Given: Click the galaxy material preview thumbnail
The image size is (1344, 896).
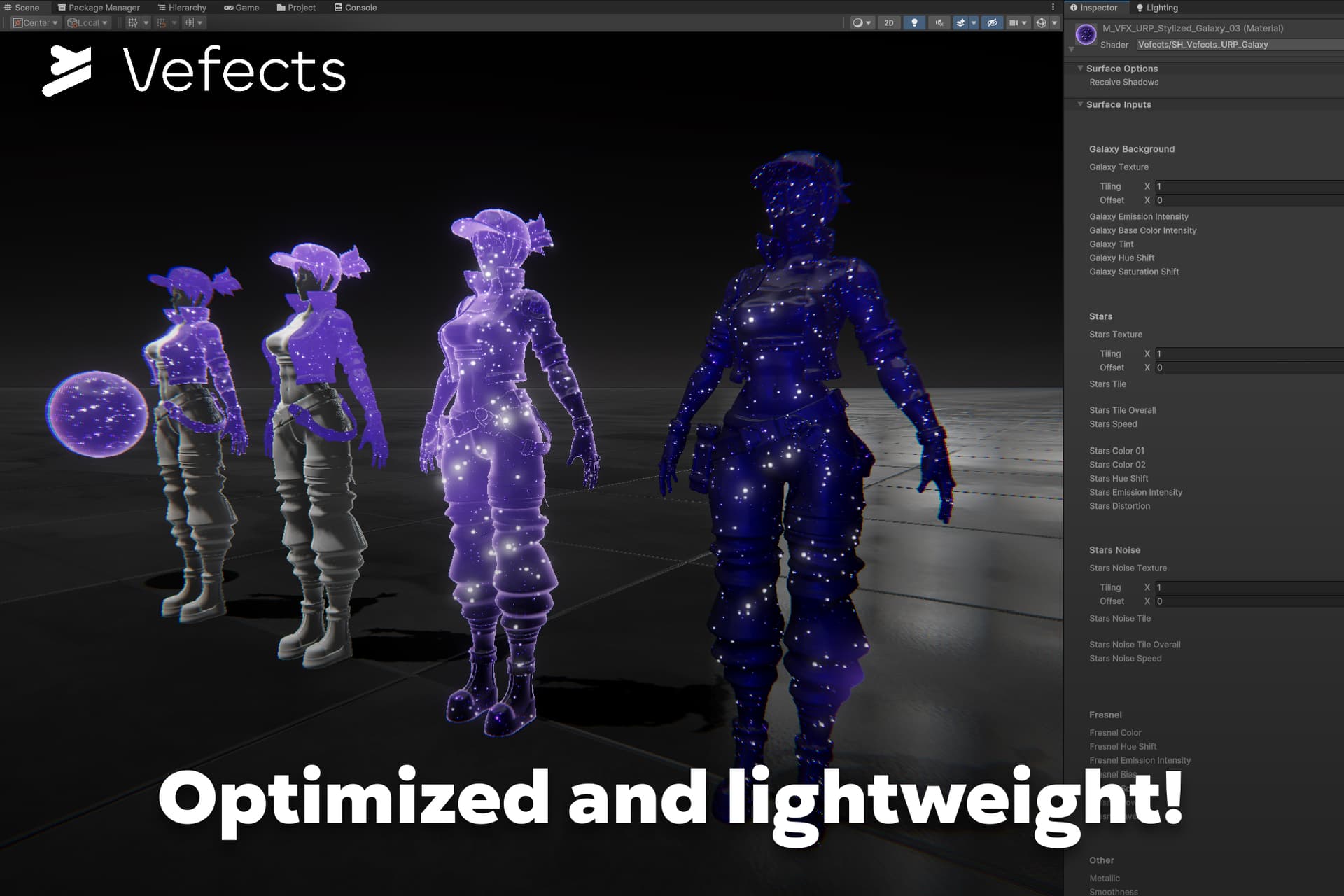Looking at the screenshot, I should pos(1086,34).
